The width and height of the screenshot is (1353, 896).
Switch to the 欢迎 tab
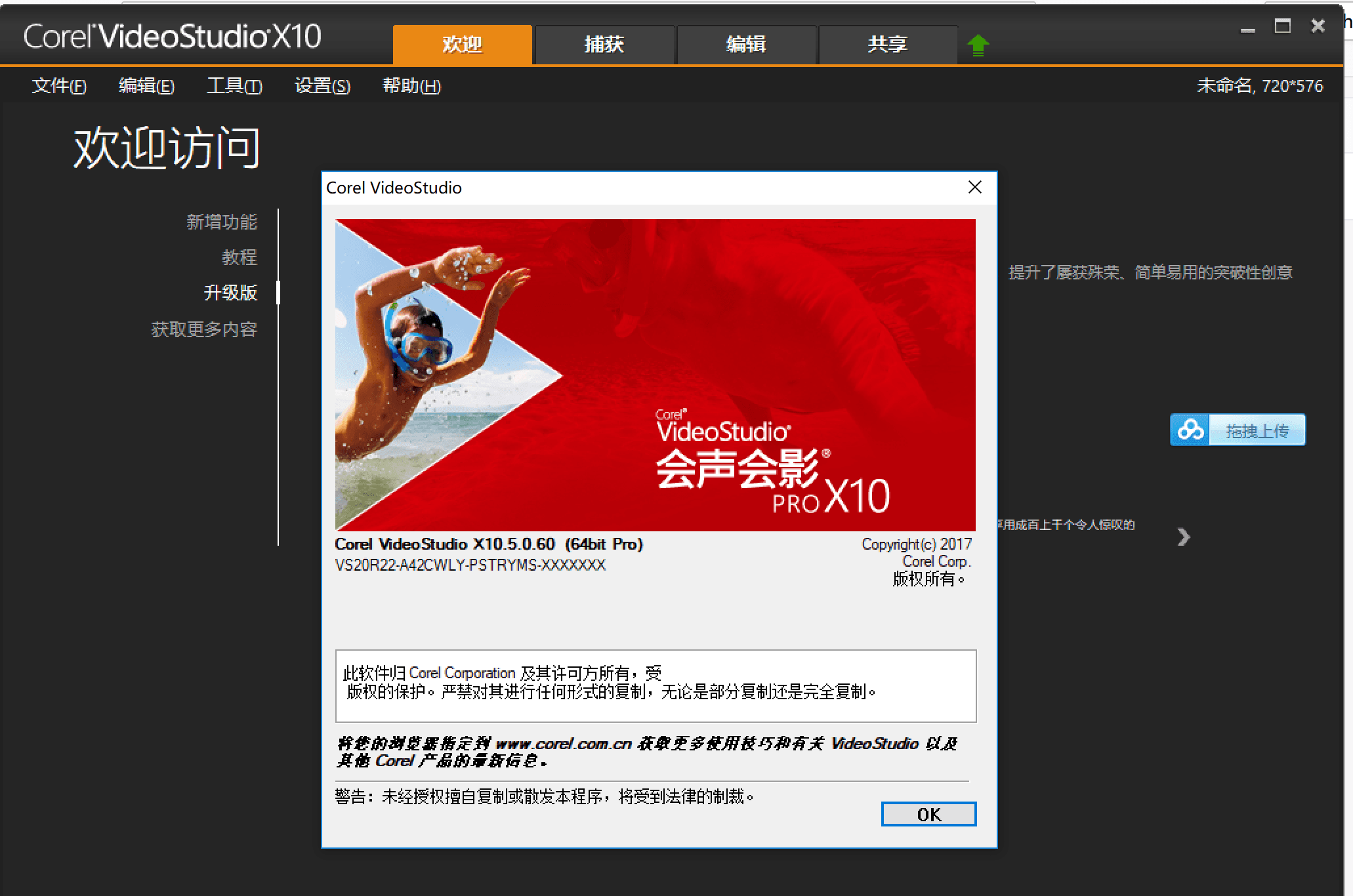coord(462,45)
